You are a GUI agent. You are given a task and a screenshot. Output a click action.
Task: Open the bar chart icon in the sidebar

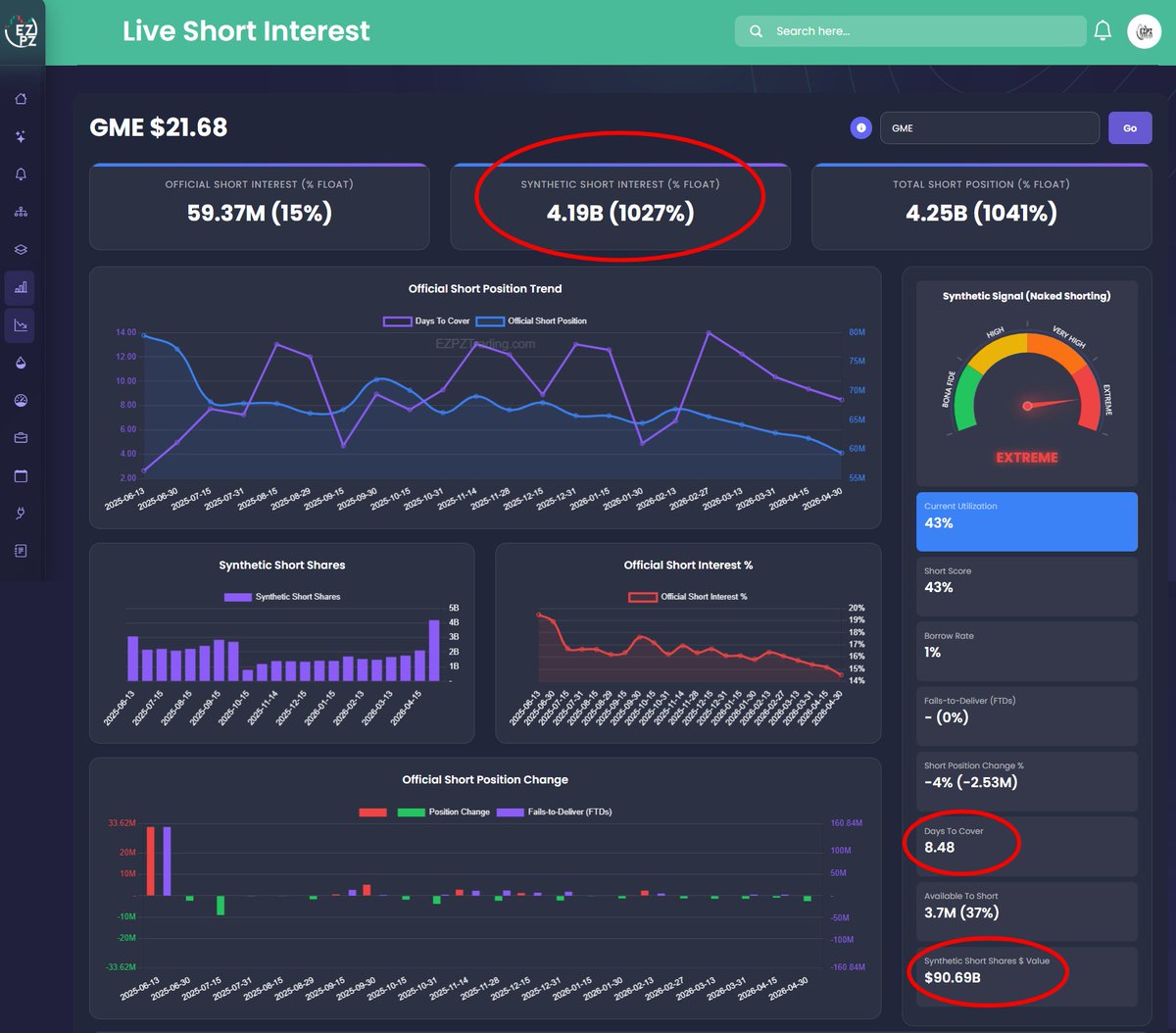(x=21, y=287)
